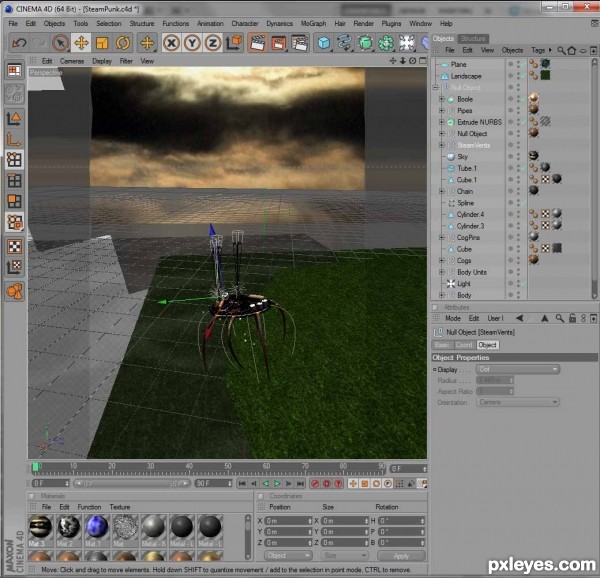Click the home icon in Objects panel
The image size is (600, 578).
[x=572, y=50]
